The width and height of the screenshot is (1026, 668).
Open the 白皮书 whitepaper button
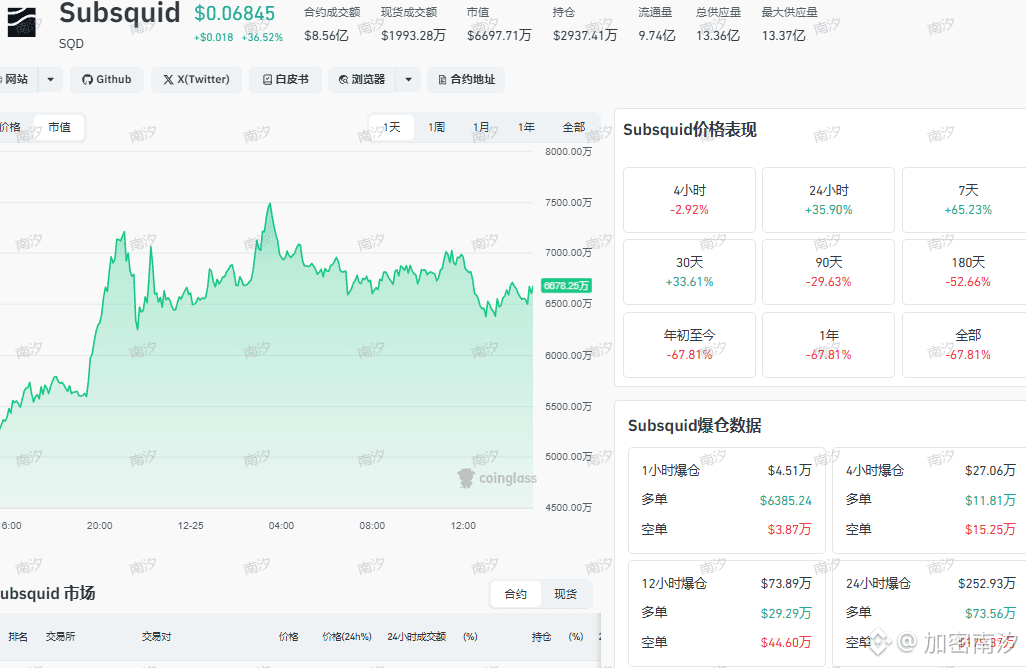click(285, 80)
